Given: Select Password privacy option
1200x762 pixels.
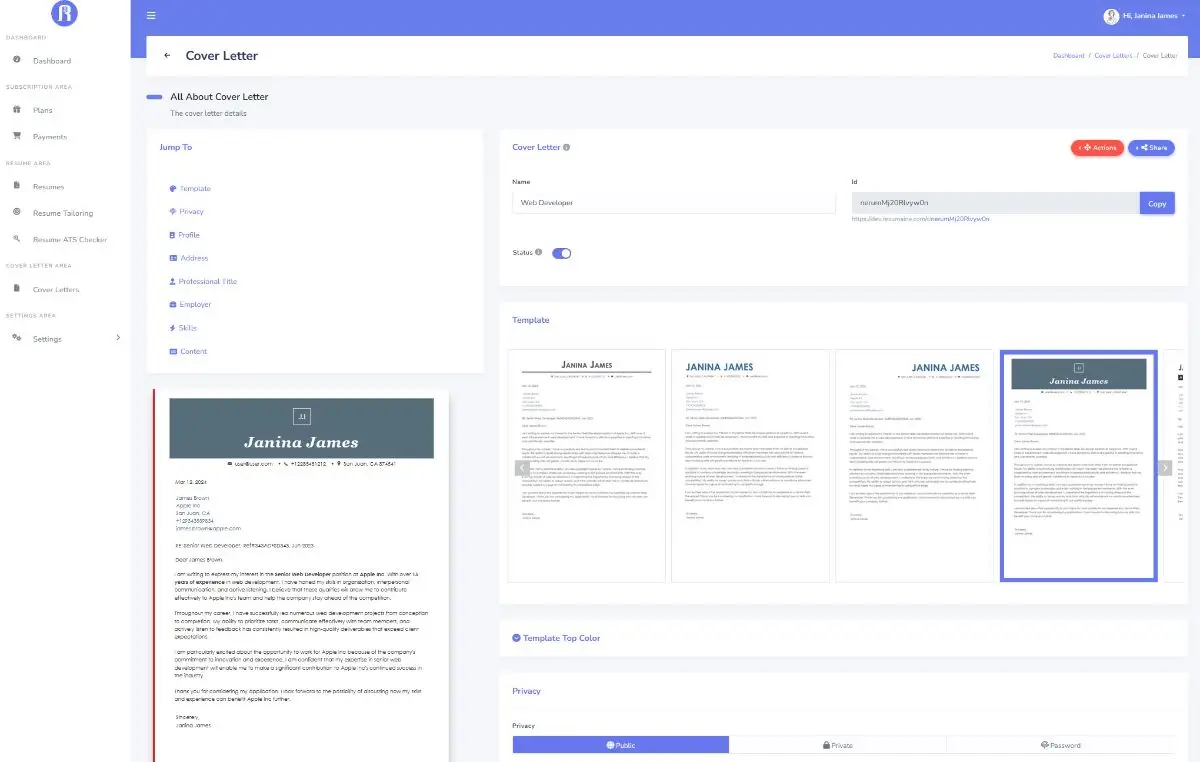Looking at the screenshot, I should point(1060,745).
